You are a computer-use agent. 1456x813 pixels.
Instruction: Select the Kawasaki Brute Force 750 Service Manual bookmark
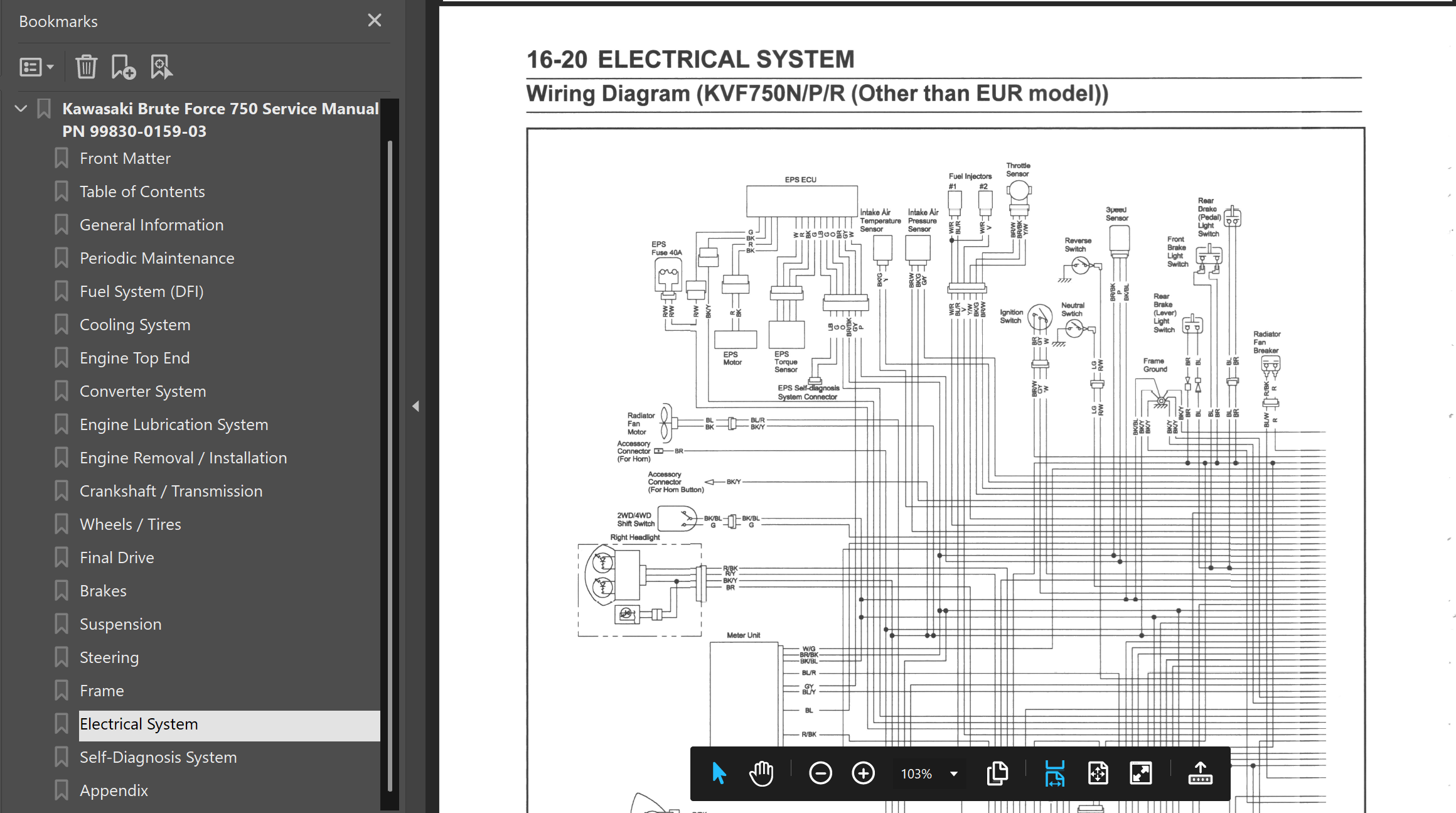click(220, 120)
